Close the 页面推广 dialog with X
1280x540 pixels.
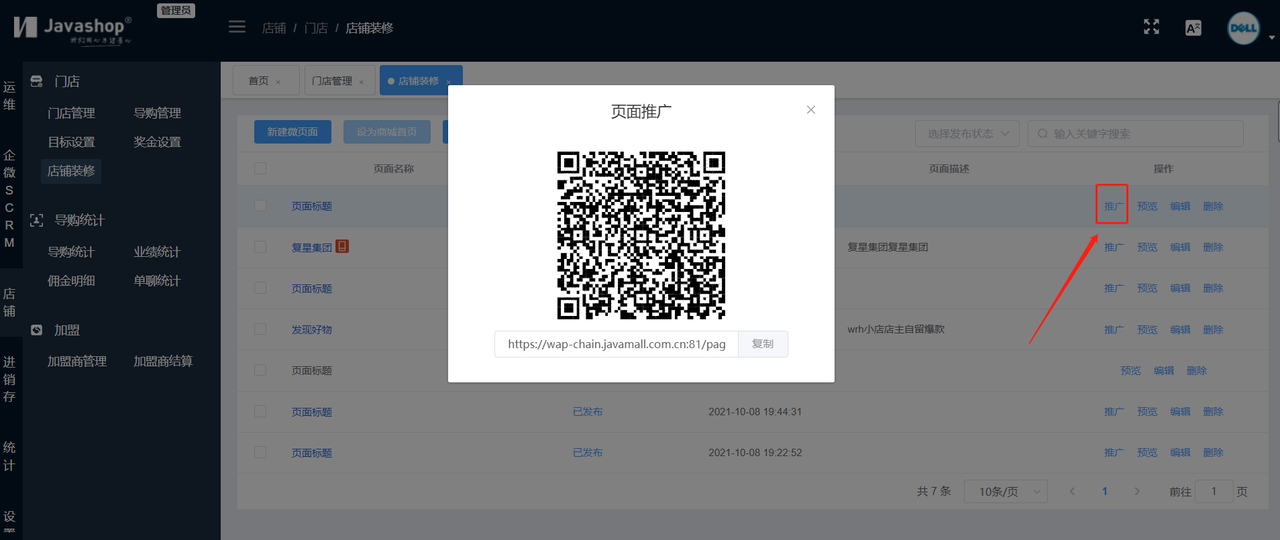[811, 110]
